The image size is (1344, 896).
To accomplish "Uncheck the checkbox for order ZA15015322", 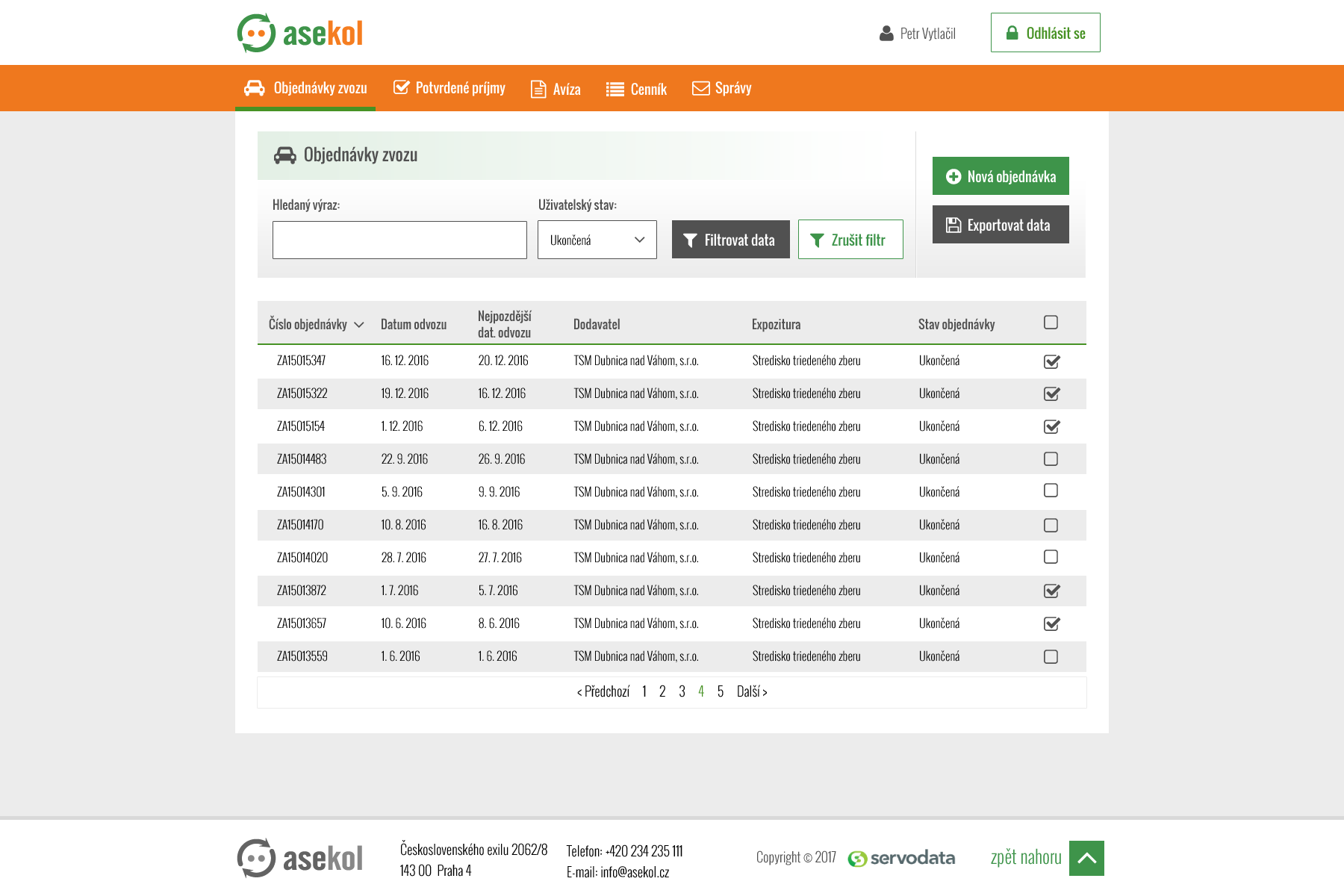I will [x=1051, y=393].
